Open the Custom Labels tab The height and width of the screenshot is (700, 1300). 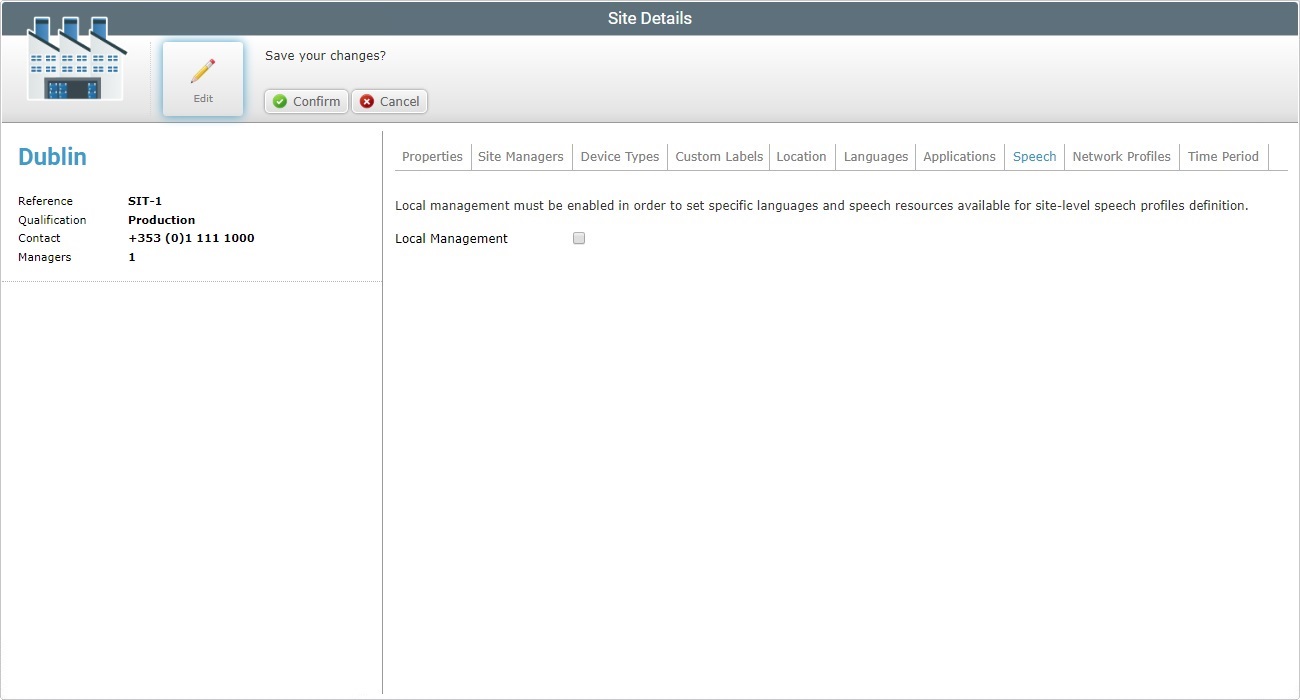coord(718,156)
